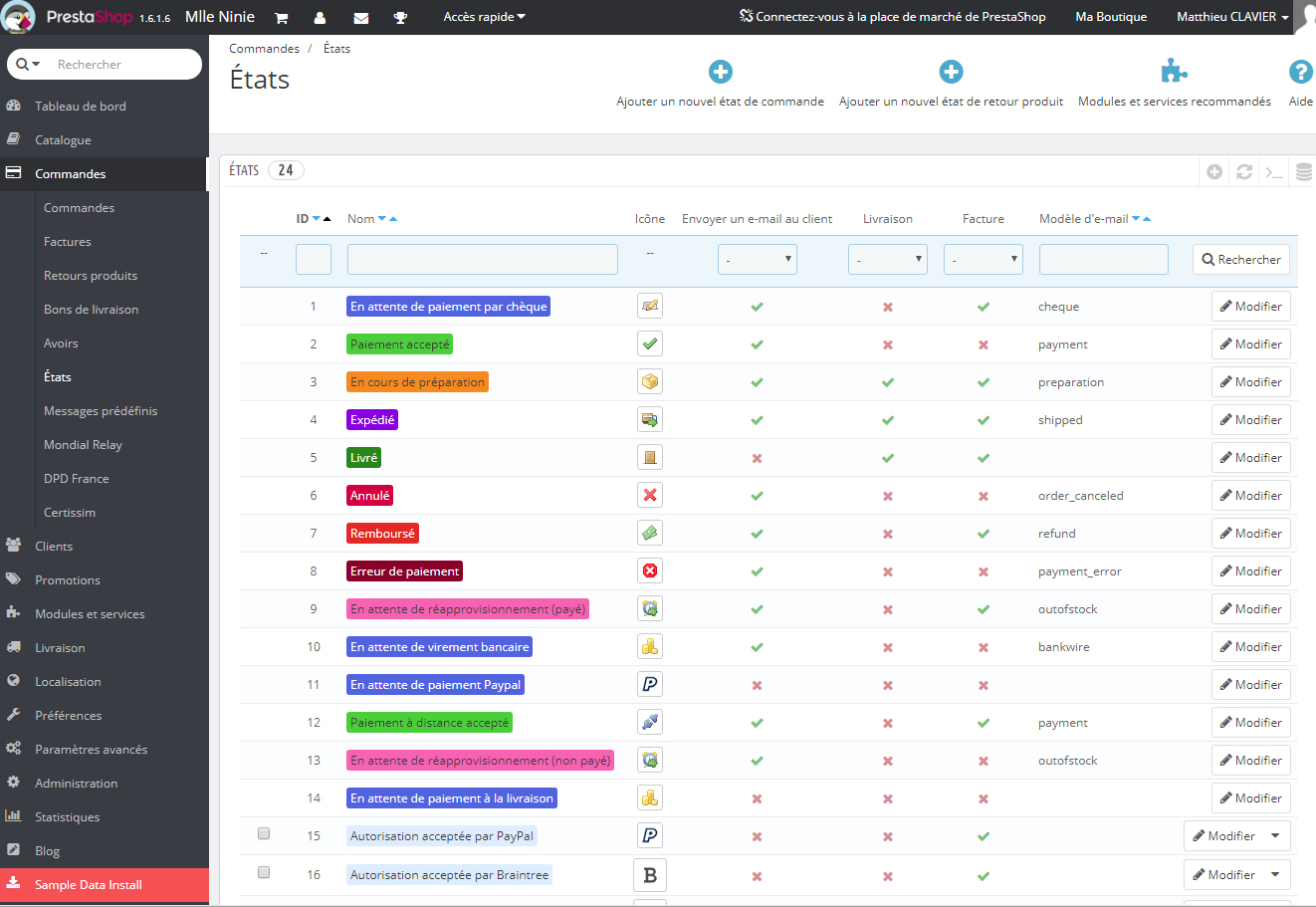This screenshot has height=907, width=1316.
Task: Toggle the Livraison status for Expédié row
Action: (887, 420)
